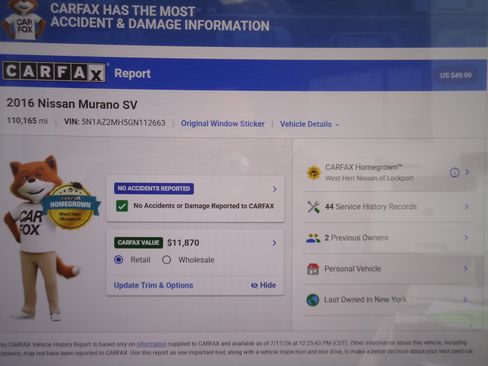Open the information link in the disclaimer
The height and width of the screenshot is (366, 488).
pyautogui.click(x=152, y=344)
